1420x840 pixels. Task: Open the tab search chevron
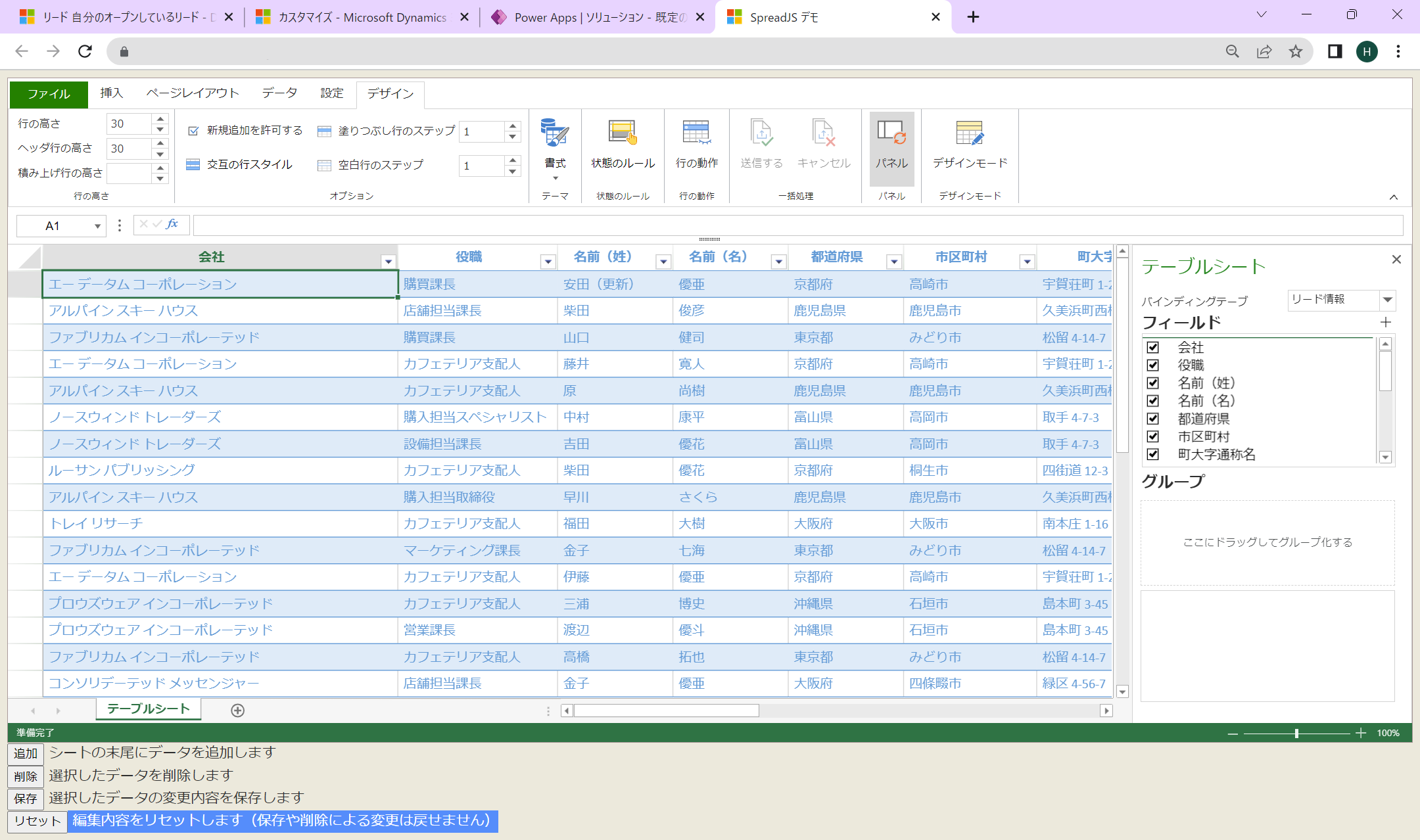pyautogui.click(x=1262, y=14)
